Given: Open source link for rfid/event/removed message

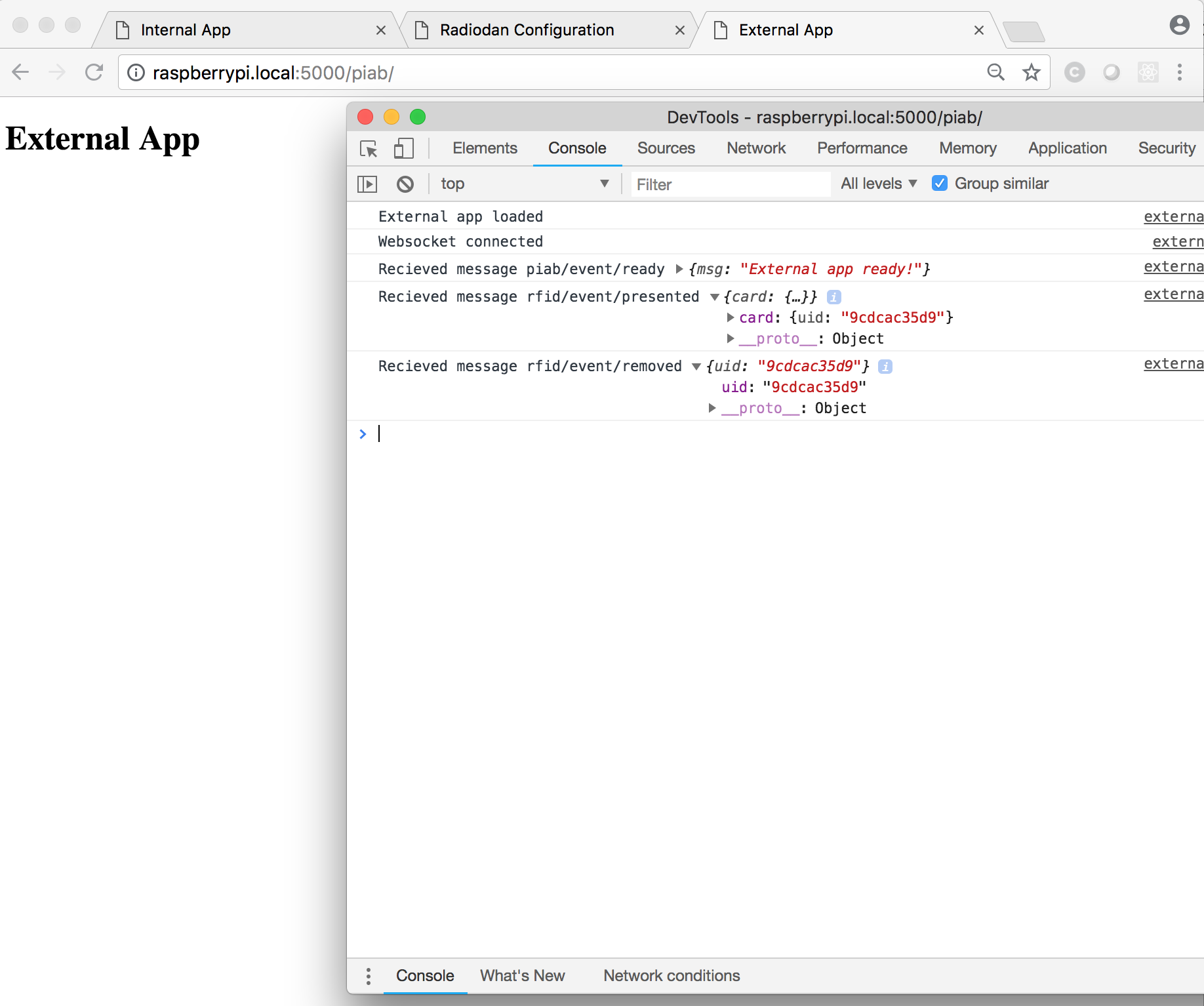Looking at the screenshot, I should [1174, 364].
